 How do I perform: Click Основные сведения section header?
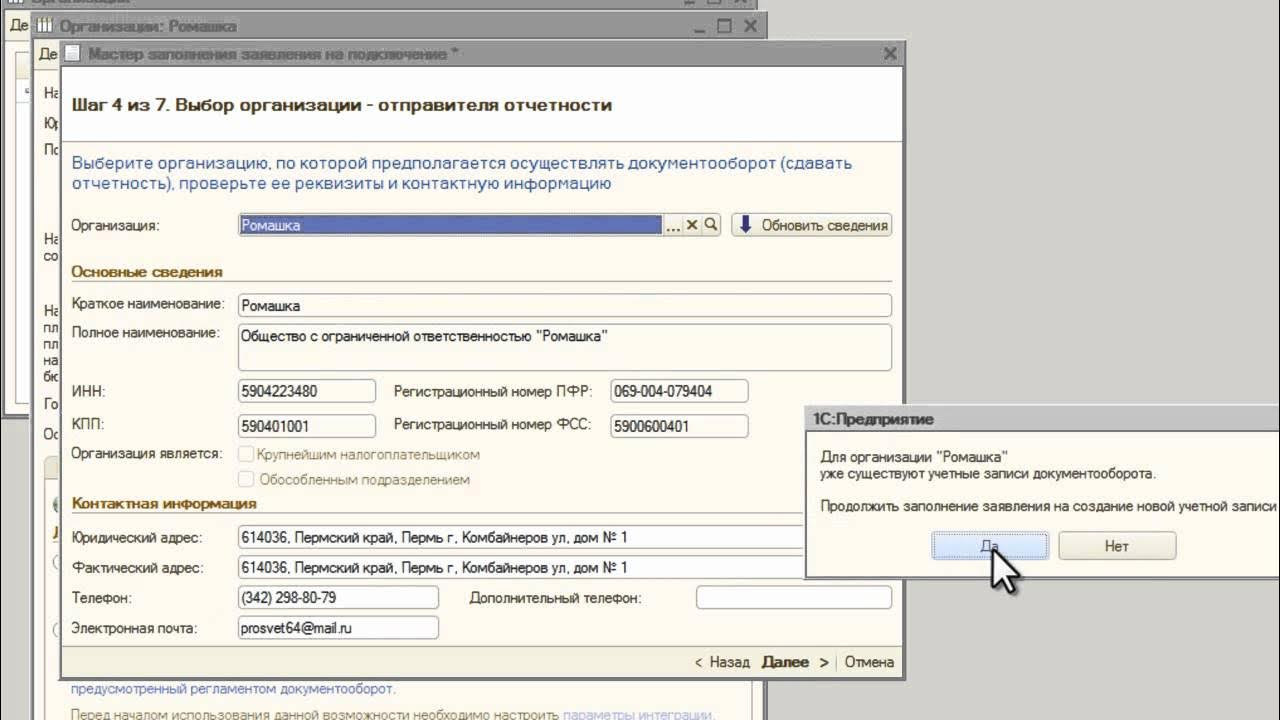[x=147, y=272]
